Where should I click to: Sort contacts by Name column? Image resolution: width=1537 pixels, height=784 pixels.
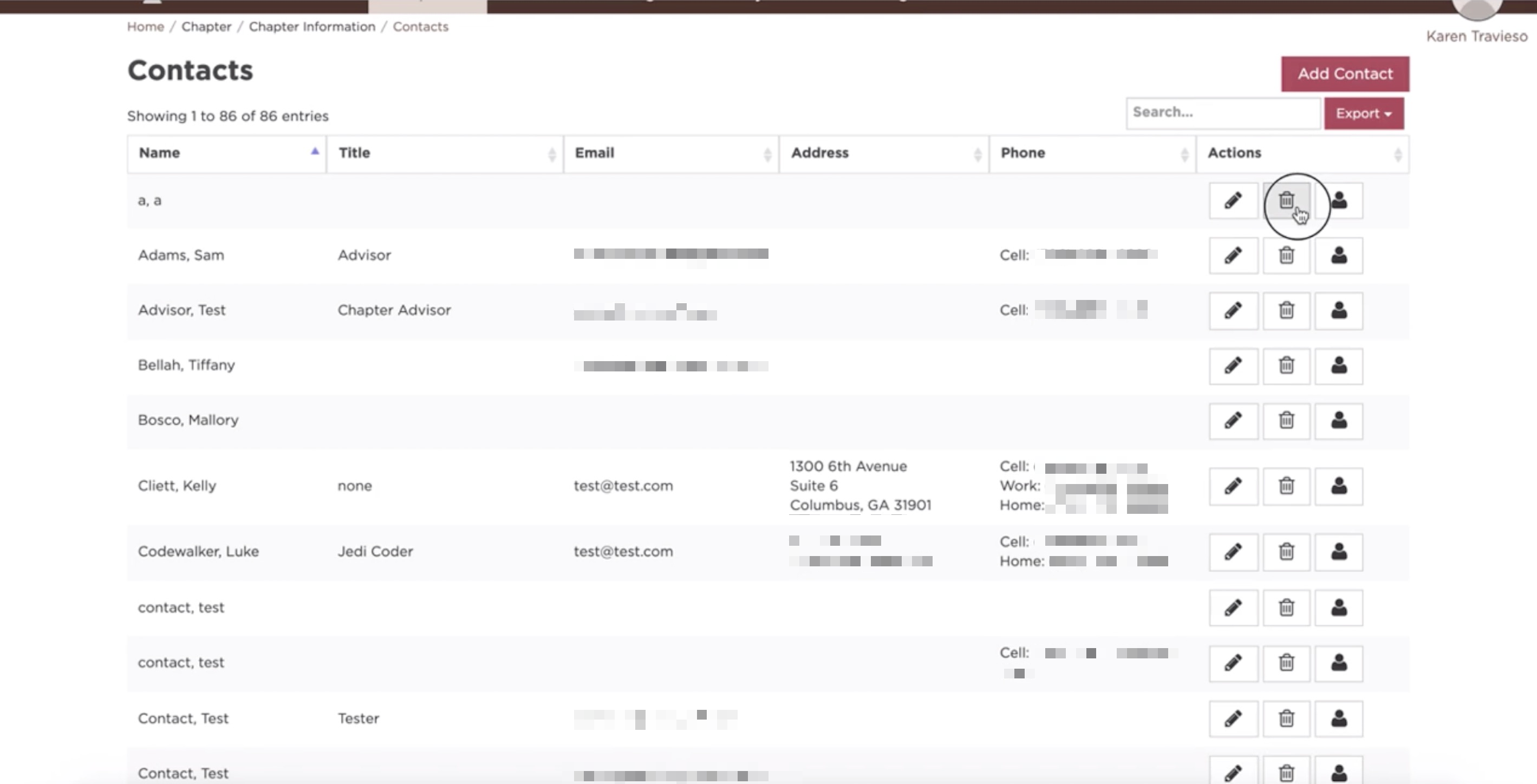pyautogui.click(x=227, y=153)
